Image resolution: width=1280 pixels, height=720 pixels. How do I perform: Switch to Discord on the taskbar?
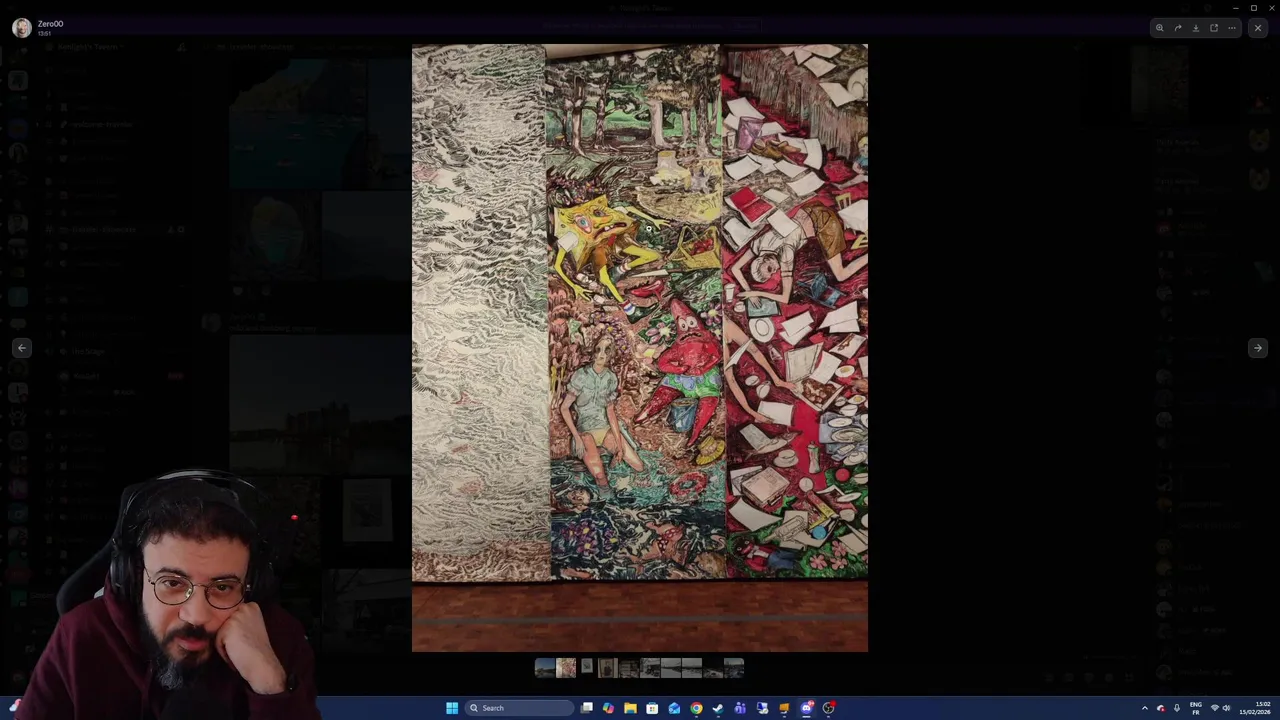coord(806,708)
